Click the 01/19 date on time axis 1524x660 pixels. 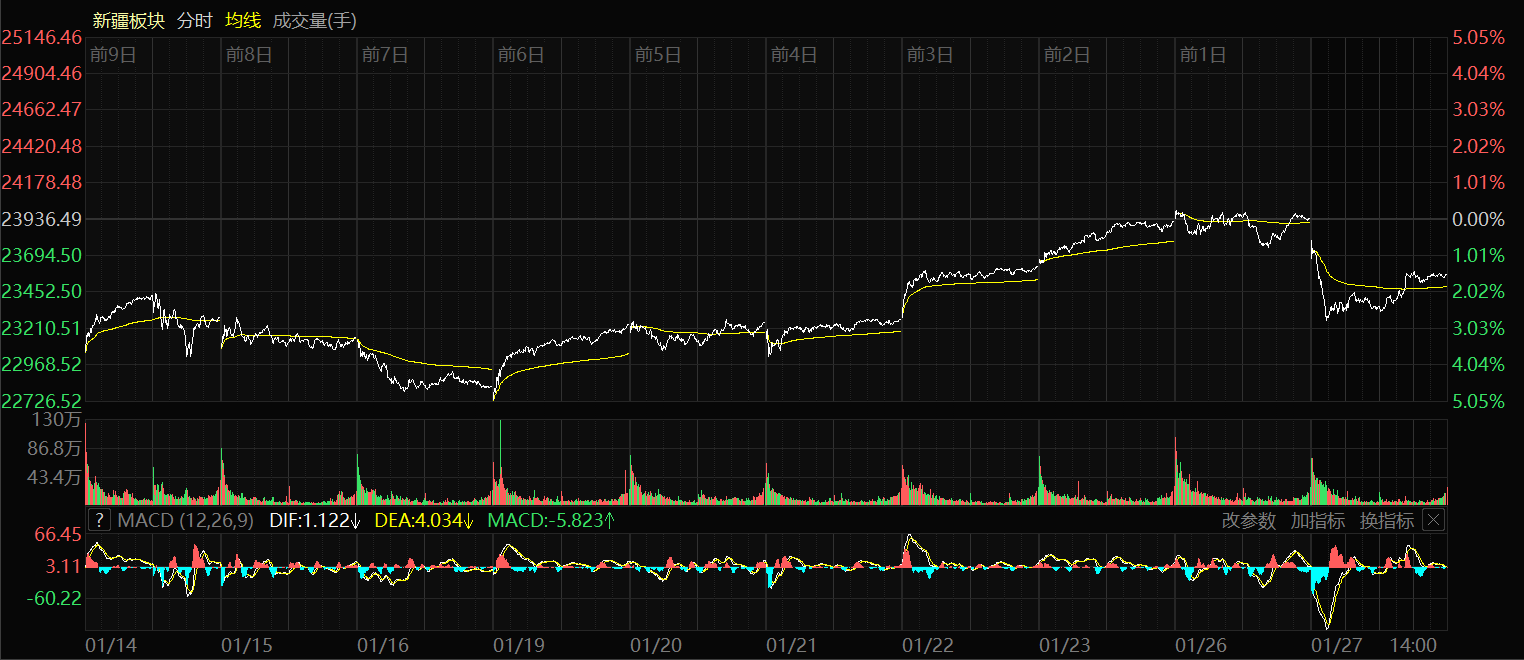[x=520, y=645]
